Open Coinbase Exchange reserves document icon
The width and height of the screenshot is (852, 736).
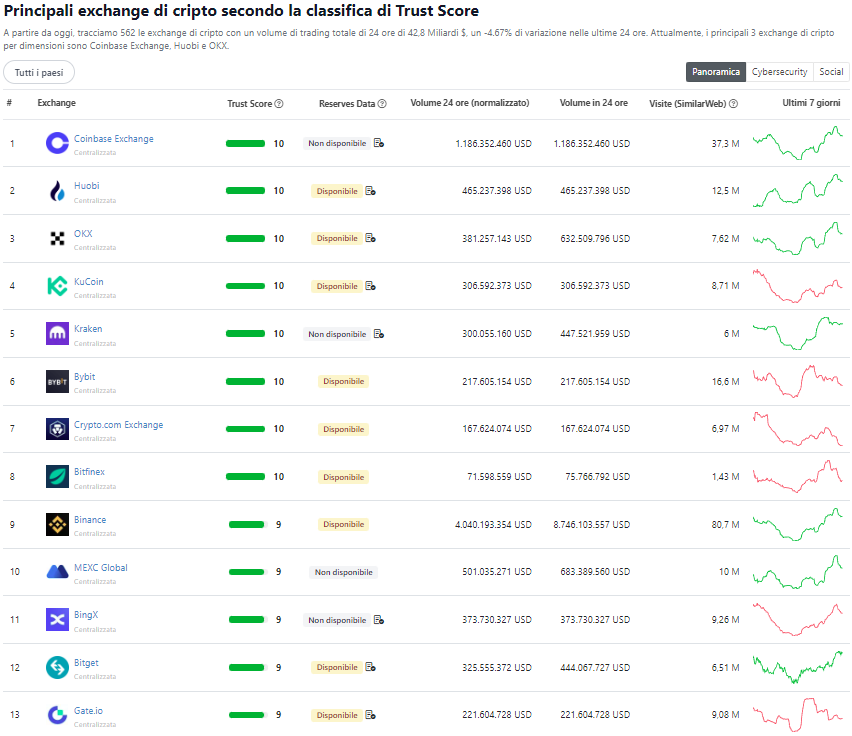pyautogui.click(x=379, y=143)
